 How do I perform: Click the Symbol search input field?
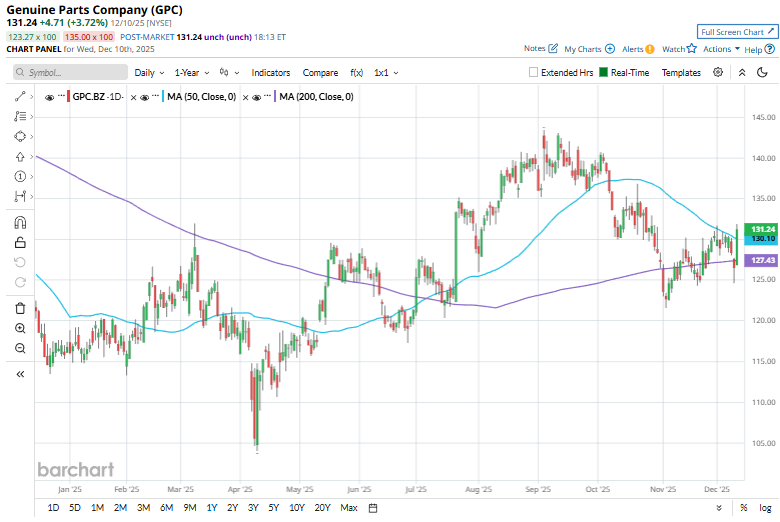click(70, 73)
